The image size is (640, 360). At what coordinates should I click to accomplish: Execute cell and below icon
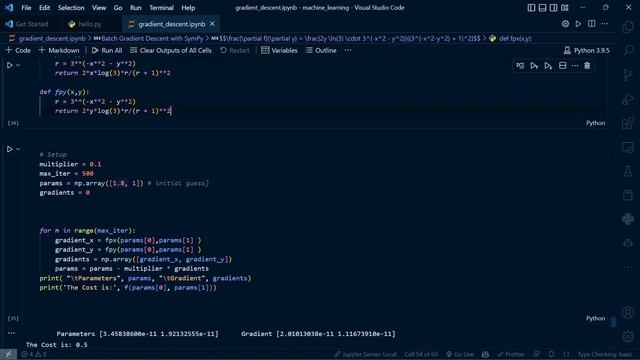click(548, 66)
